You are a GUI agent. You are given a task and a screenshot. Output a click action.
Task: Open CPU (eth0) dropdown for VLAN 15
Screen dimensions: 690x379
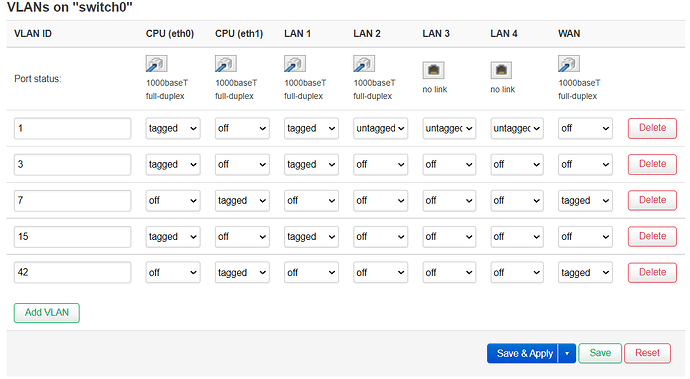tap(173, 237)
